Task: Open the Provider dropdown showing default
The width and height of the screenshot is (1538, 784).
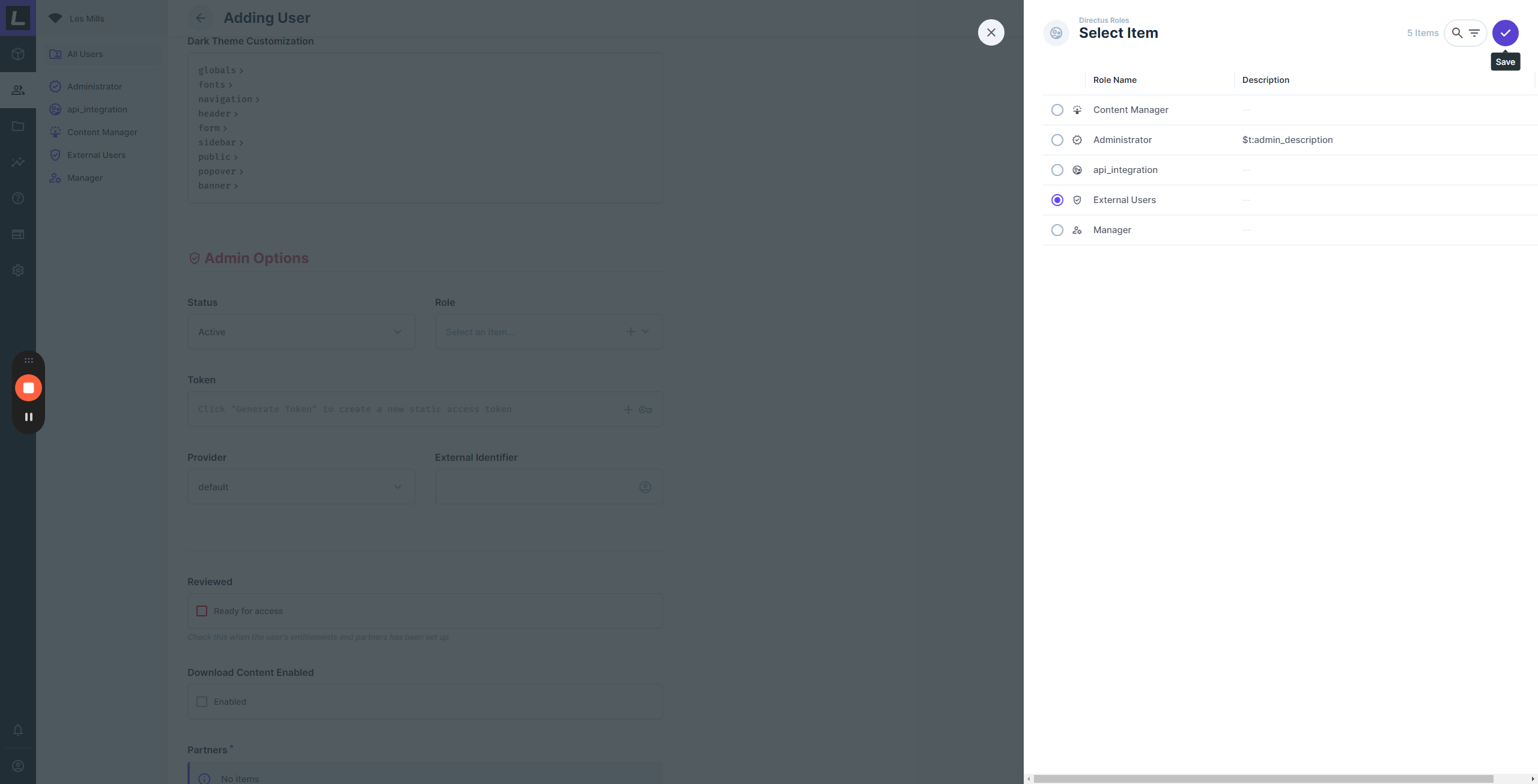Action: coord(302,487)
